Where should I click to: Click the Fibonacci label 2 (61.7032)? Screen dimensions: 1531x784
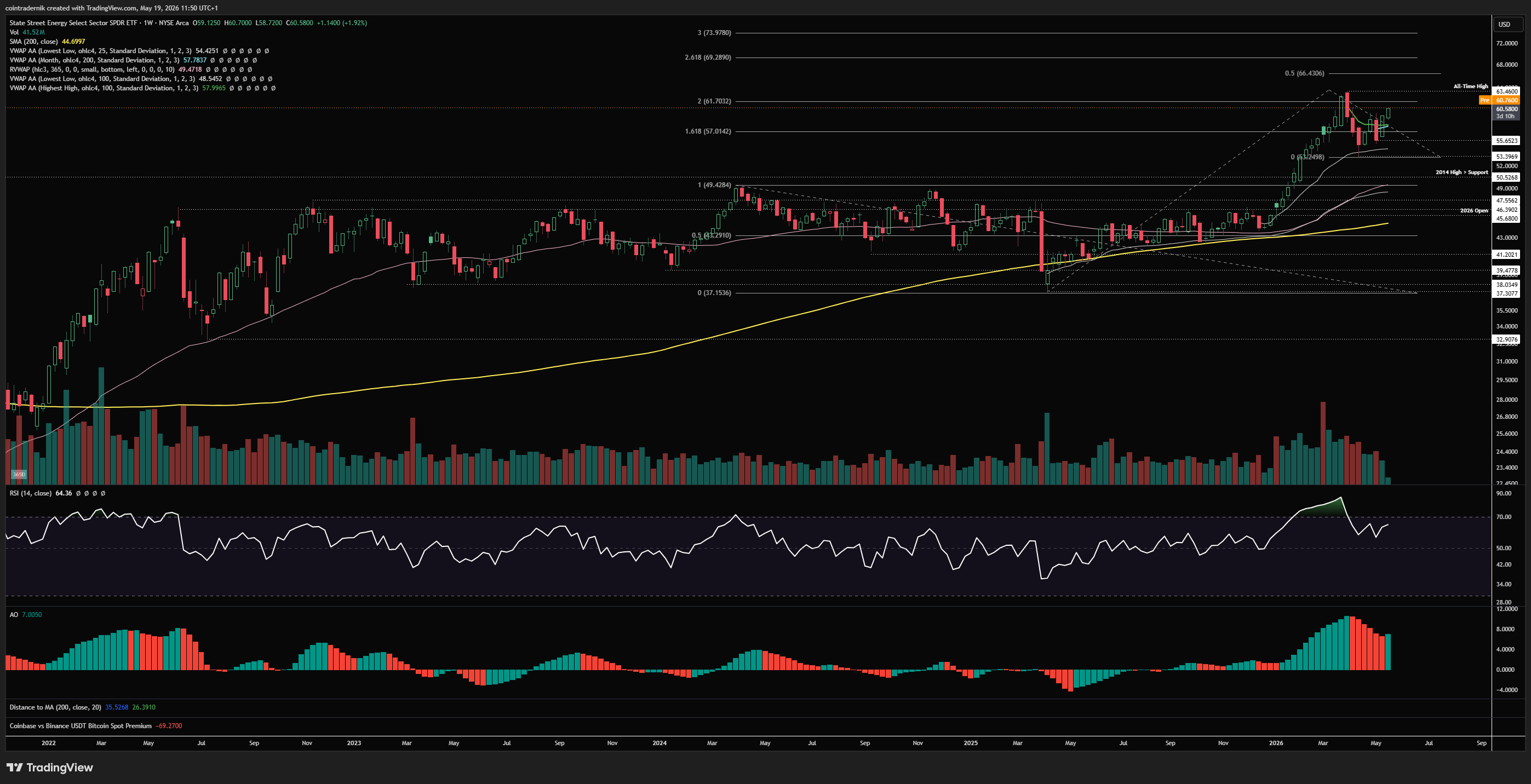[x=714, y=101]
